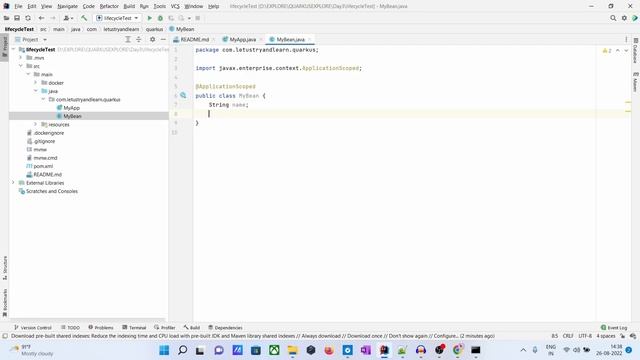Go to next highlighted error arrow
This screenshot has width=640, height=360.
pos(626,51)
